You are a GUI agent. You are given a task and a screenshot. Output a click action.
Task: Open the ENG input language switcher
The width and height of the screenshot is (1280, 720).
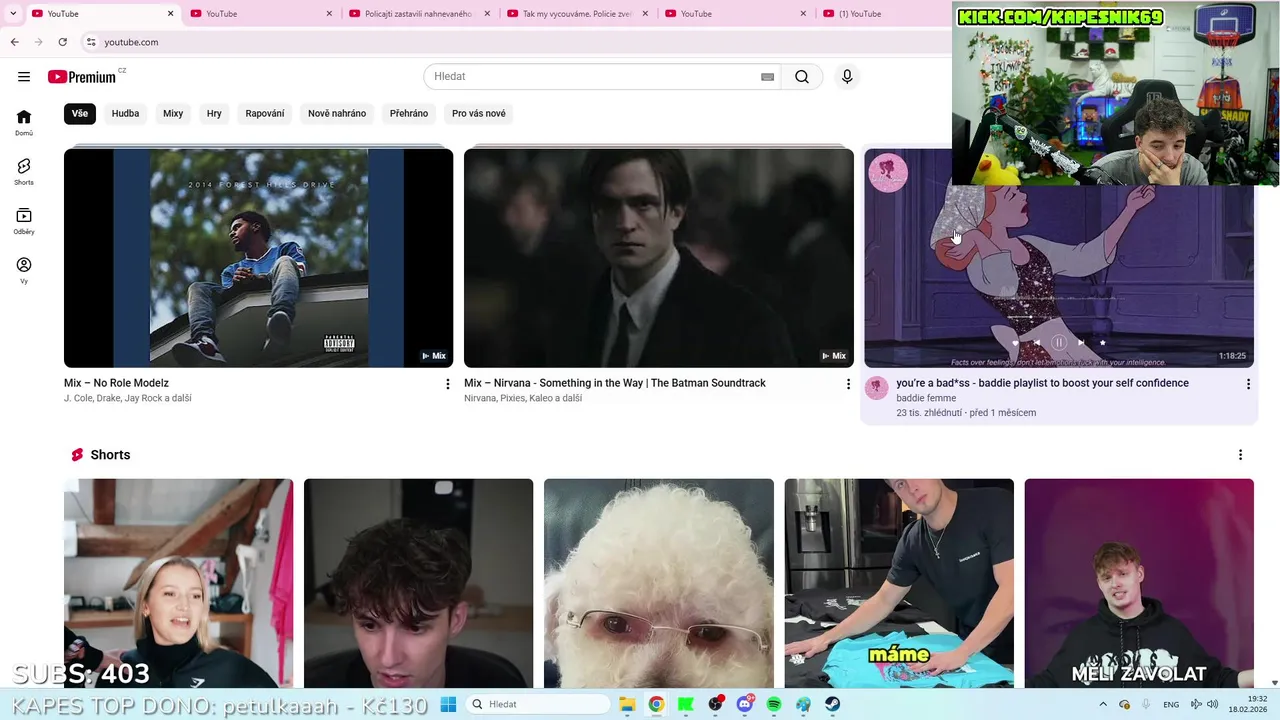[1171, 704]
